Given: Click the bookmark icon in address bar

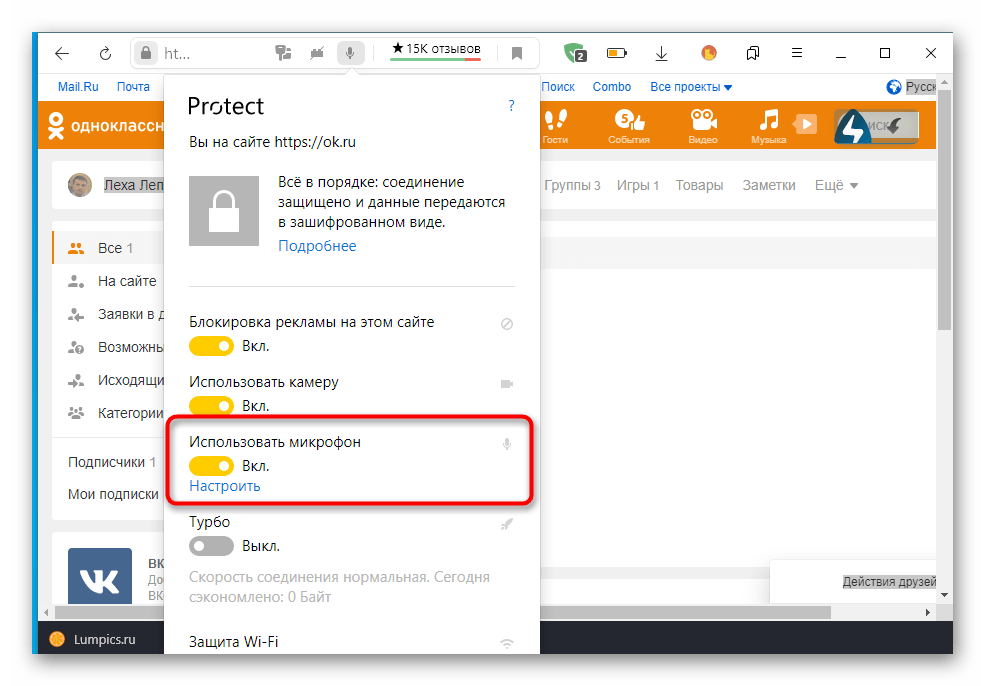Looking at the screenshot, I should pos(517,53).
